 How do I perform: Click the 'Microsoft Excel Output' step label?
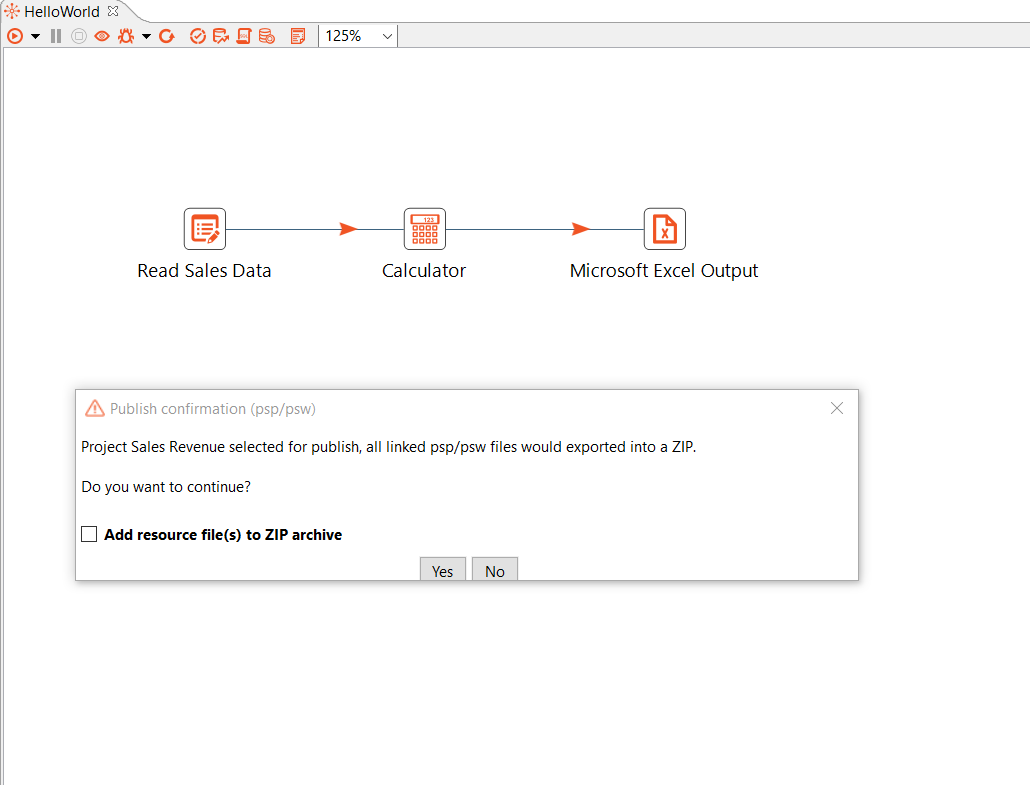(x=664, y=271)
